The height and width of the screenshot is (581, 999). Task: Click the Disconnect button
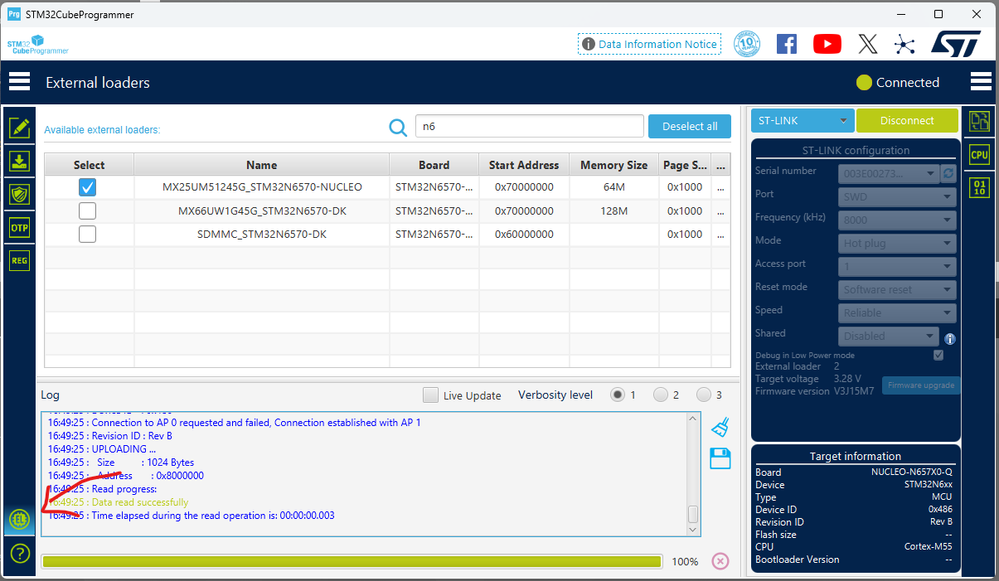(x=907, y=120)
